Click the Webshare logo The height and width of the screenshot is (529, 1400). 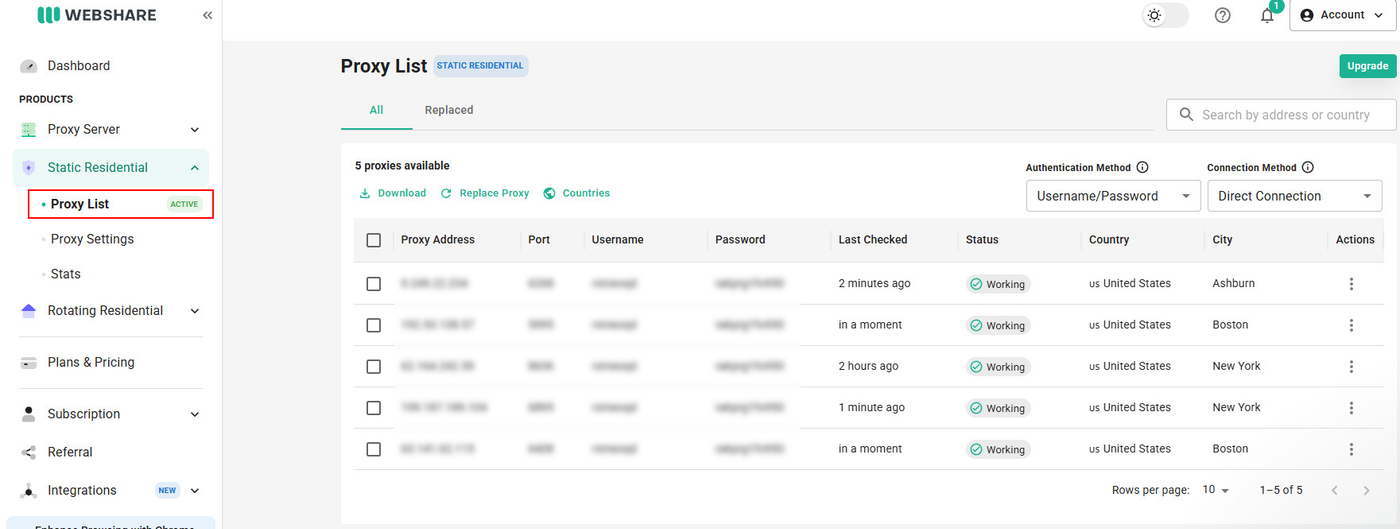coord(96,15)
